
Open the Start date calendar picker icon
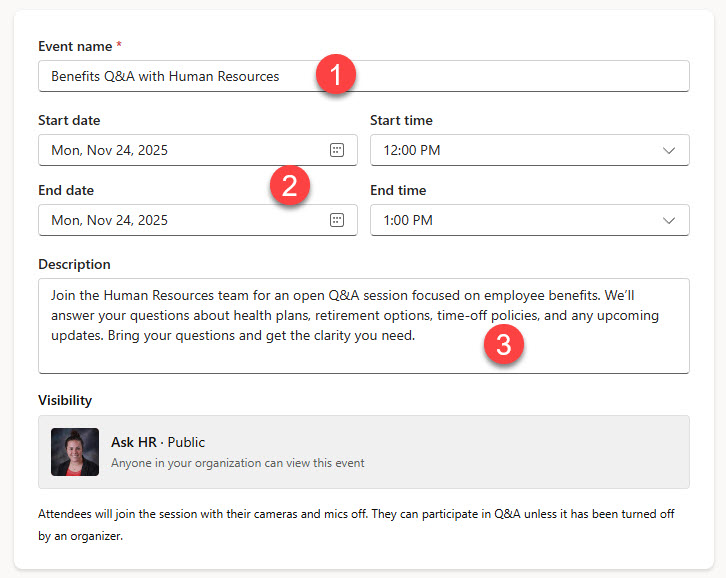[337, 150]
